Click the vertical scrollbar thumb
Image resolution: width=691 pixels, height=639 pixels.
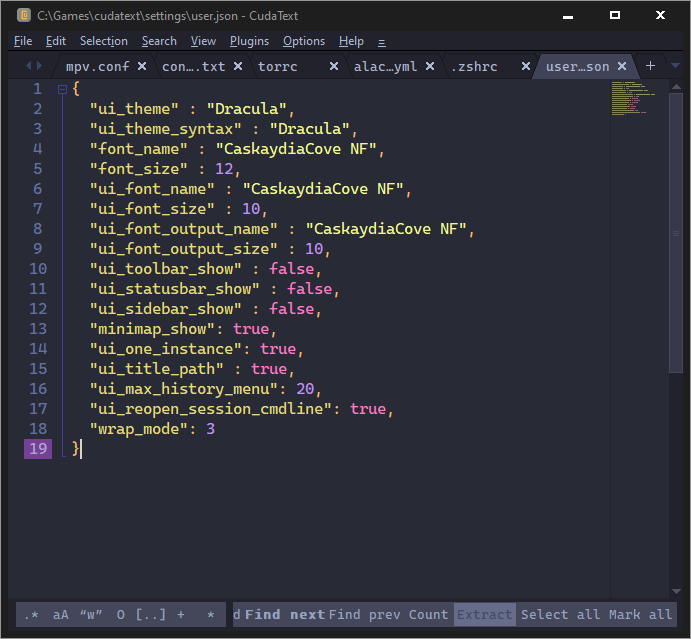pyautogui.click(x=676, y=233)
